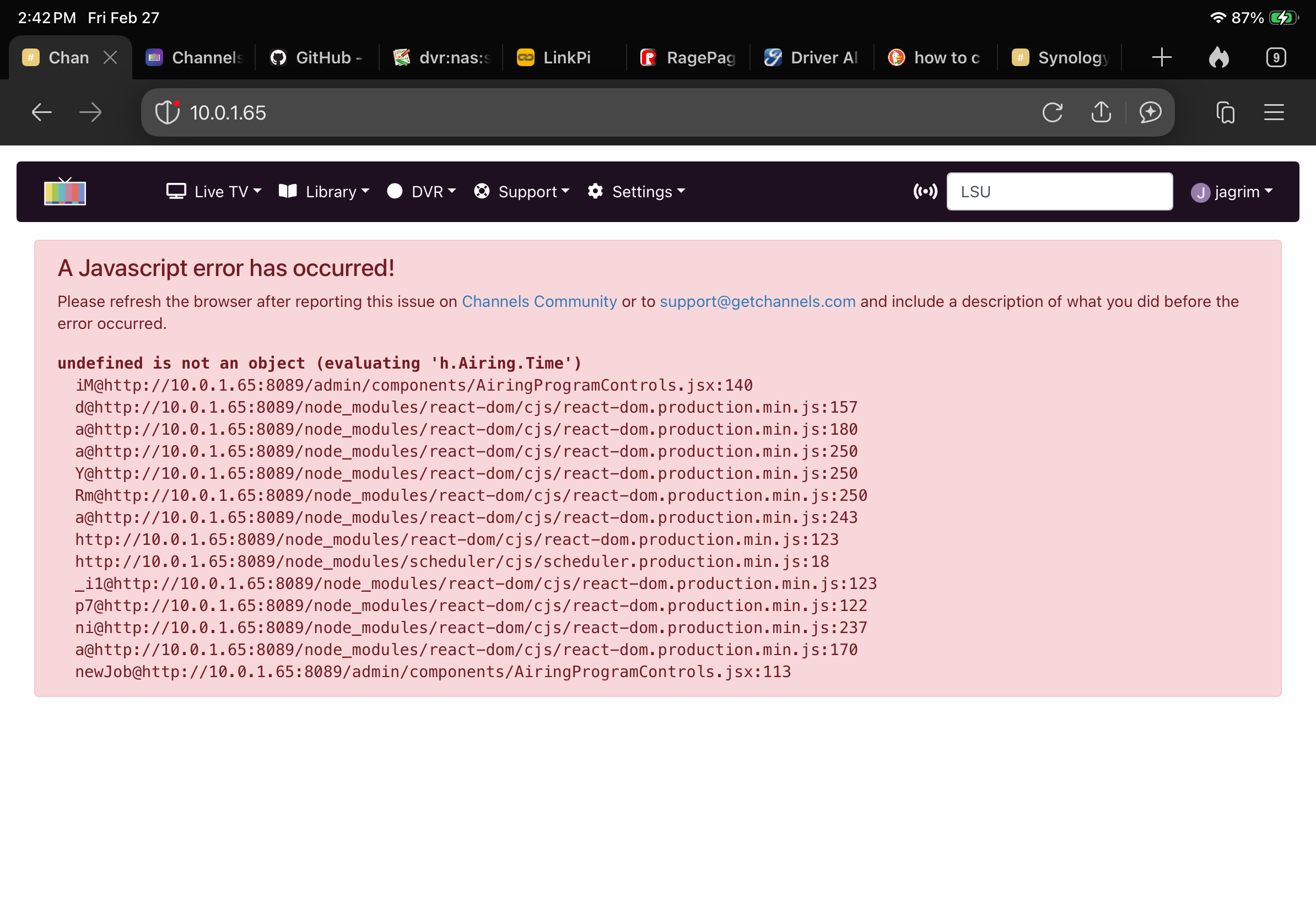This screenshot has height=919, width=1316.
Task: Click the Channels TV logo icon
Action: [65, 191]
